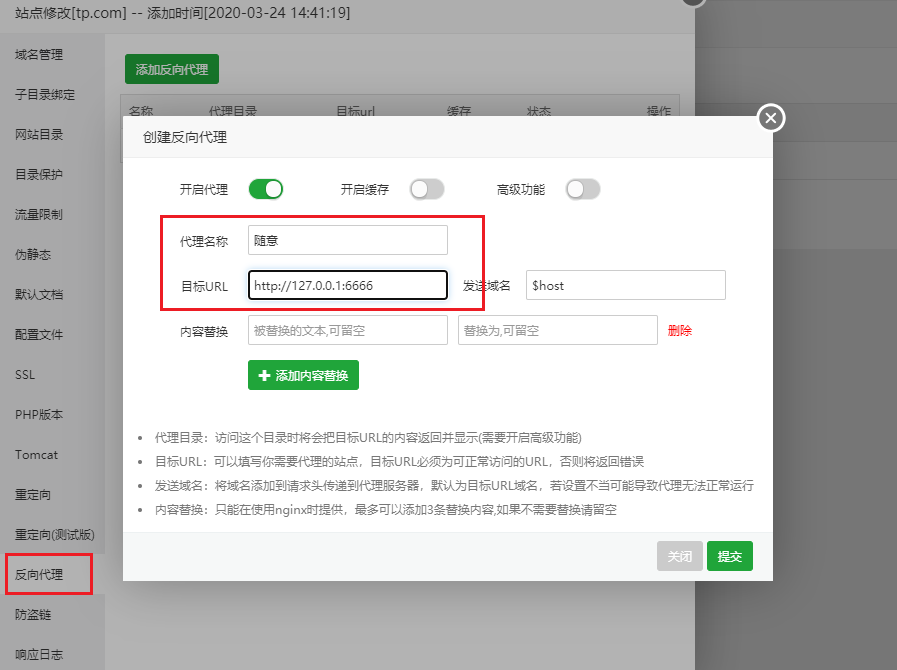Select 重定向 in the sidebar
Screen dimensions: 897x670
(x=33, y=495)
